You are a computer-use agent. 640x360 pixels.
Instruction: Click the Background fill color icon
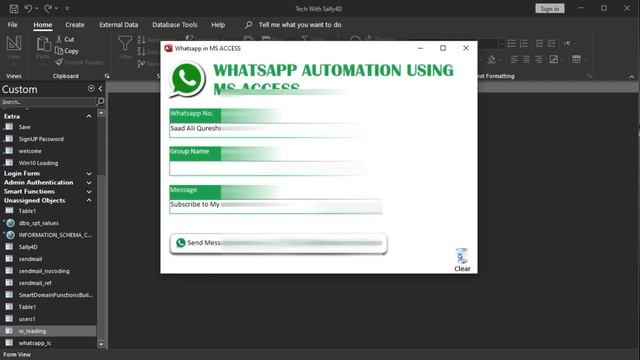tap(491, 60)
